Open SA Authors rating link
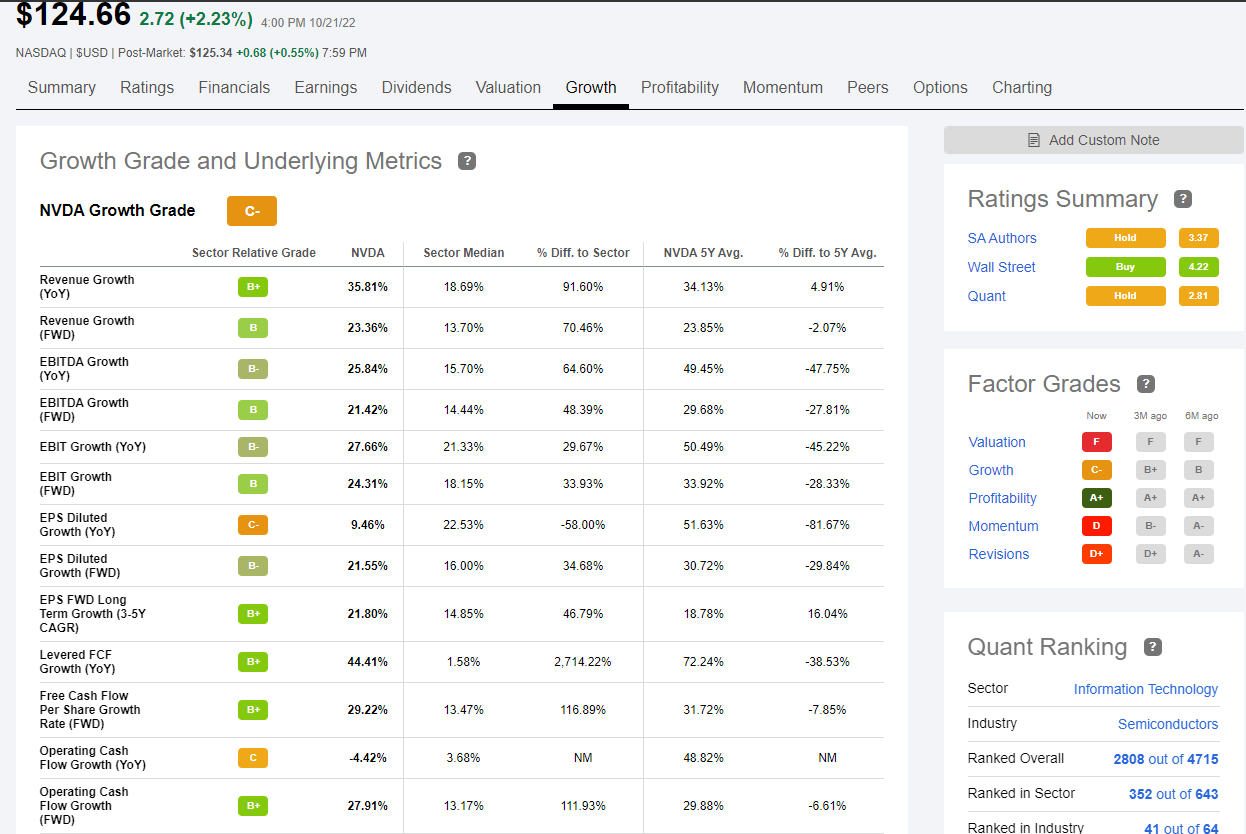1246x834 pixels. [x=1002, y=238]
